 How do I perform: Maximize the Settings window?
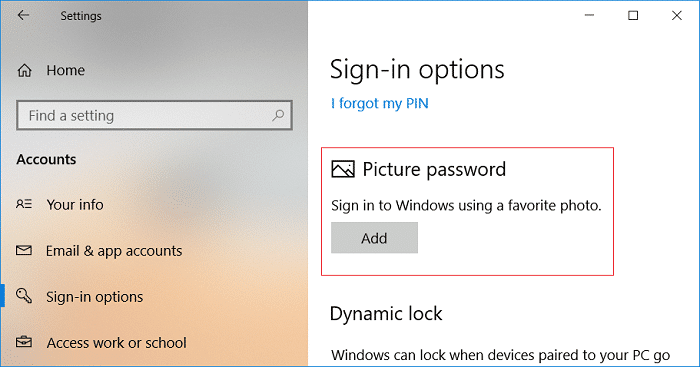(633, 15)
